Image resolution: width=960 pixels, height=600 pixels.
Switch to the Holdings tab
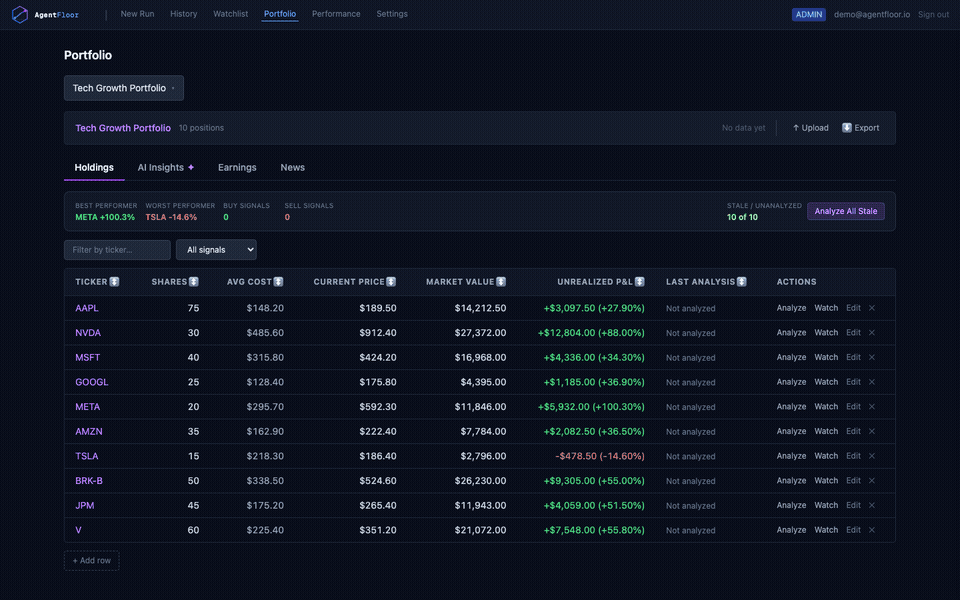[x=94, y=167]
